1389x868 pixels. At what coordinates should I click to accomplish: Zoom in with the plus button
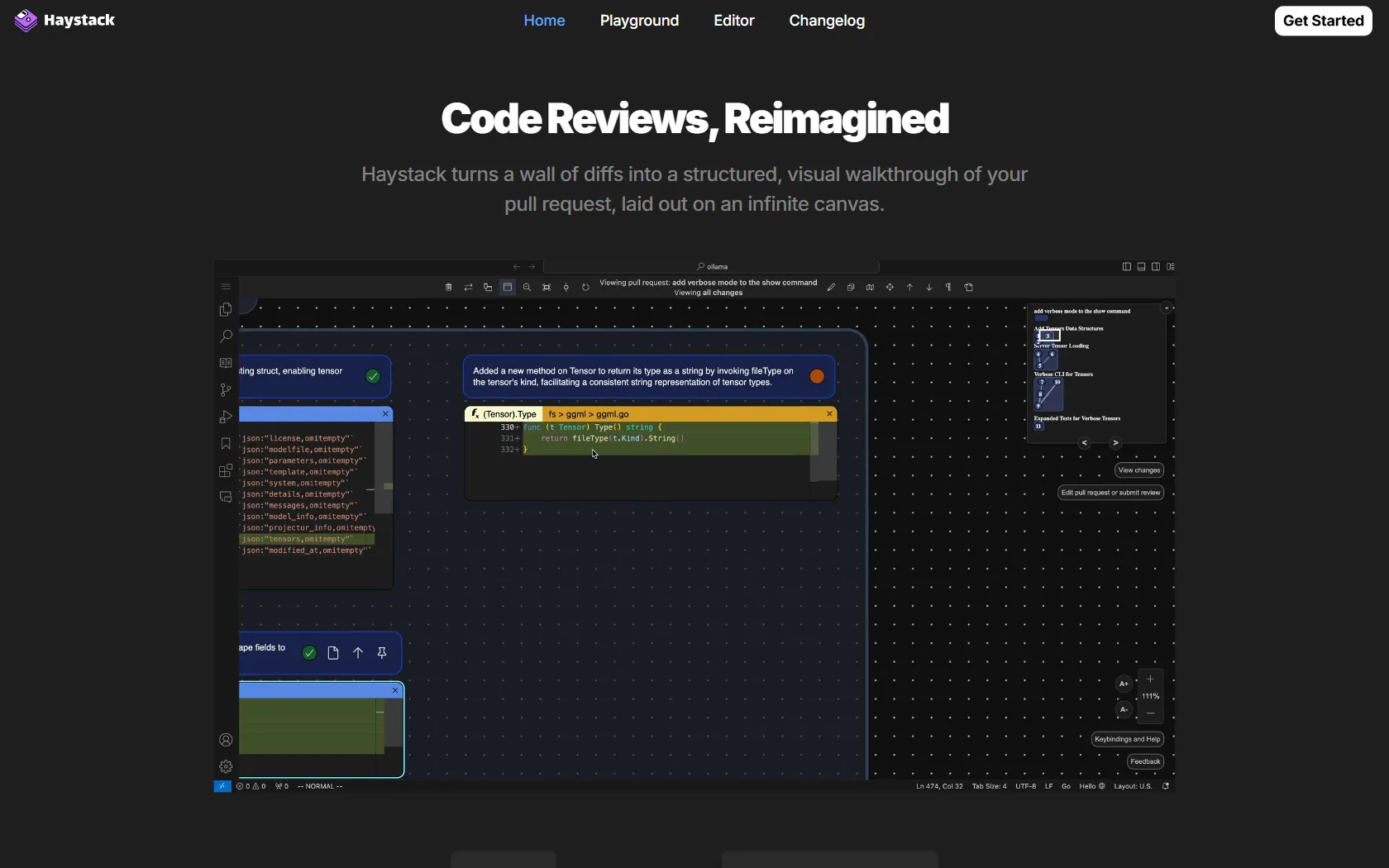pyautogui.click(x=1150, y=680)
